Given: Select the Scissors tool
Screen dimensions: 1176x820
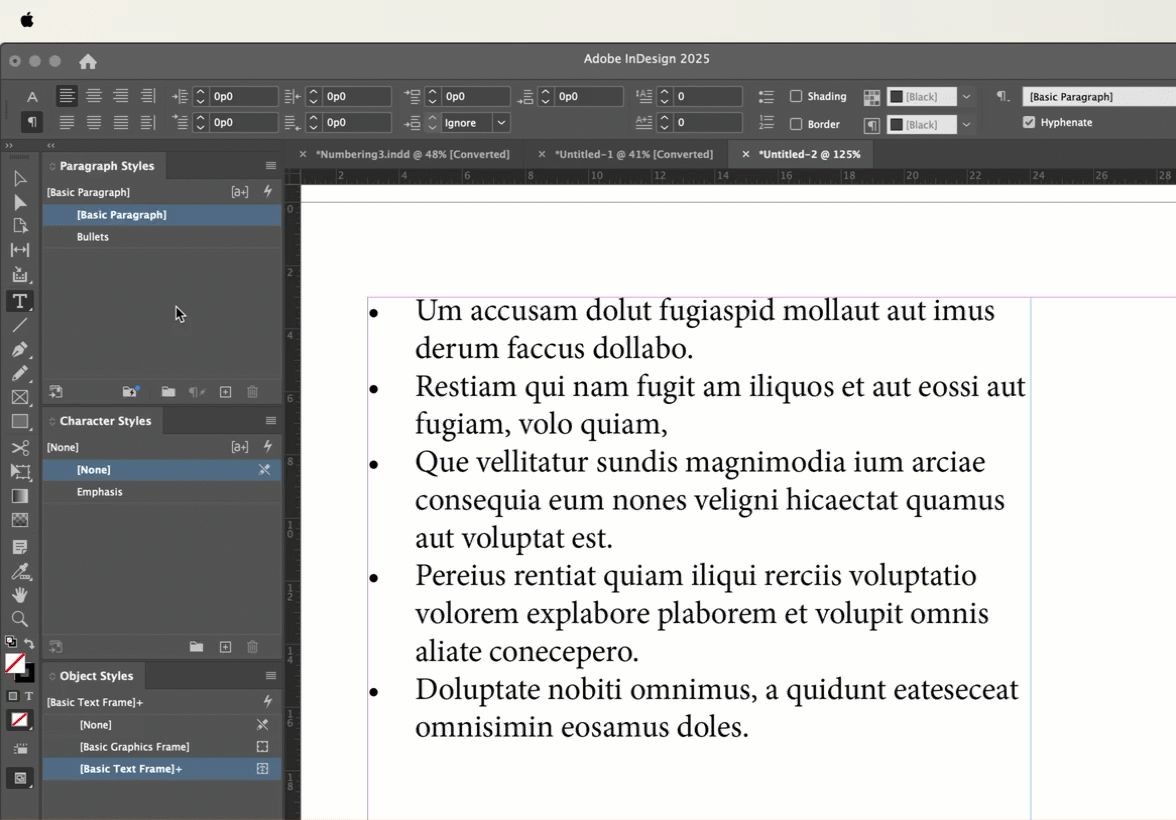Looking at the screenshot, I should click(20, 448).
